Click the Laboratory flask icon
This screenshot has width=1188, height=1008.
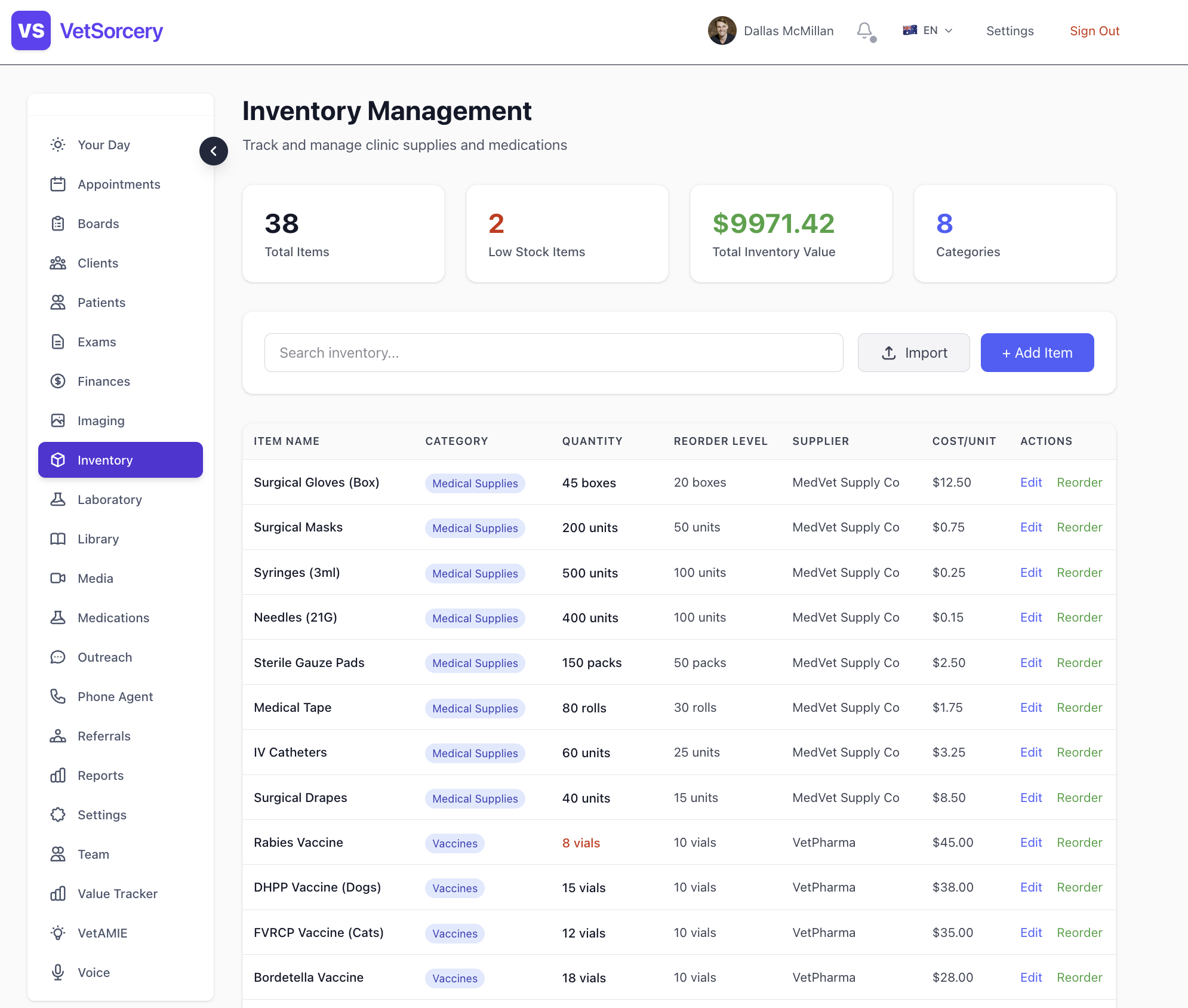[x=58, y=499]
